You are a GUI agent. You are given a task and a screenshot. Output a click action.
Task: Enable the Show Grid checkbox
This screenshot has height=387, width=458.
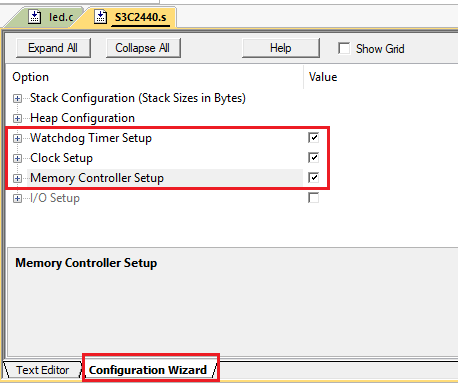pos(344,48)
